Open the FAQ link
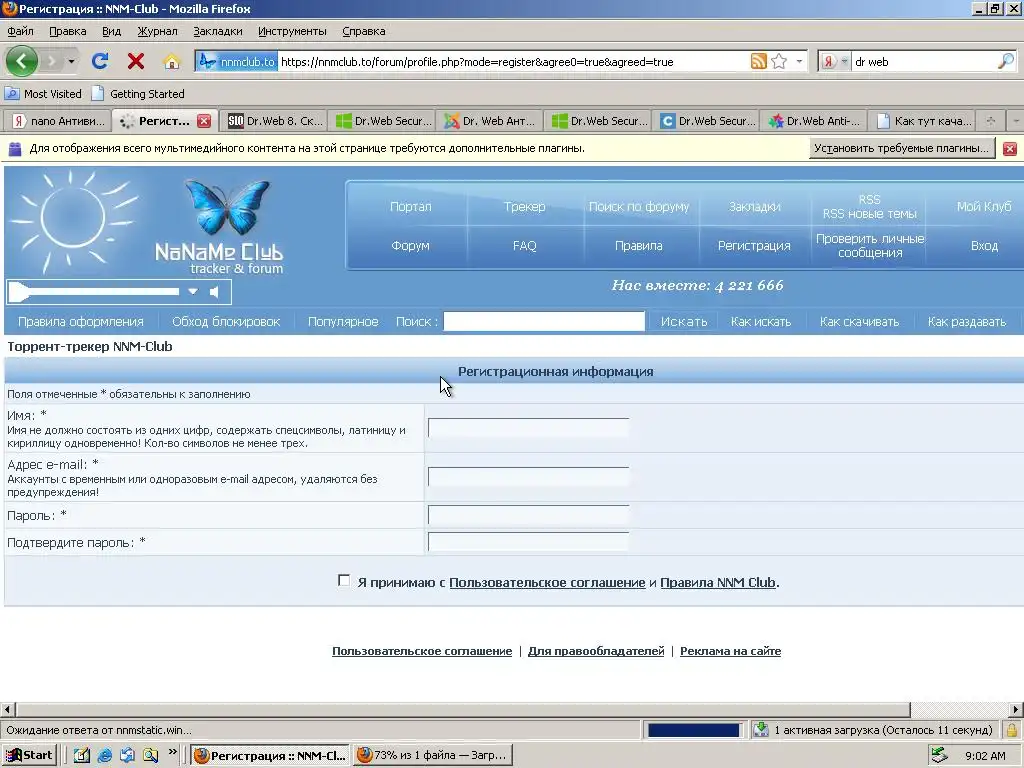Viewport: 1024px width, 768px height. [x=524, y=246]
